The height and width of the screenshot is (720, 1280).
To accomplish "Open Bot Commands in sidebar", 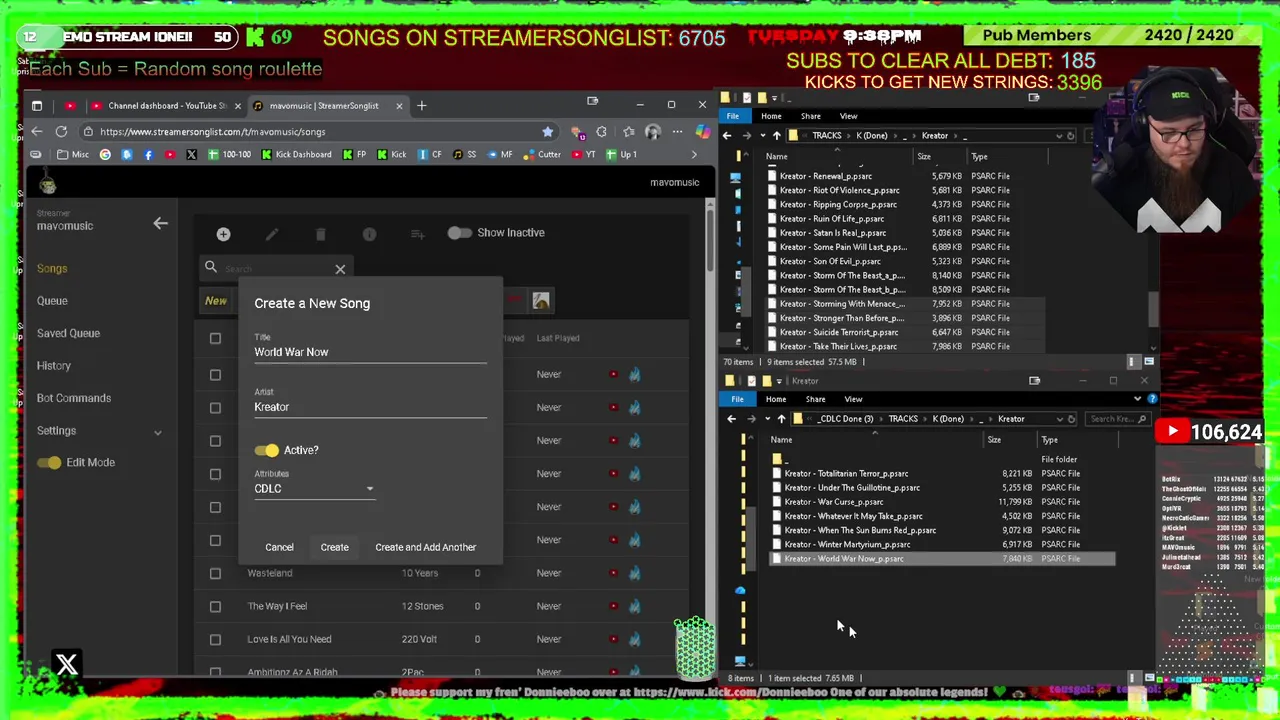I will [74, 398].
